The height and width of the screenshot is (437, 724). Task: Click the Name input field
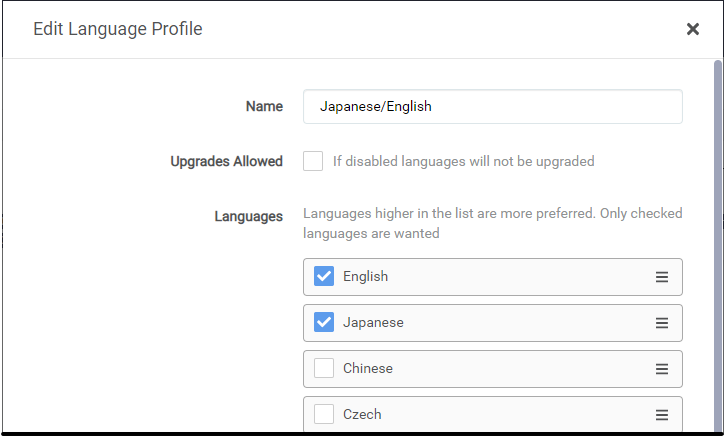493,107
